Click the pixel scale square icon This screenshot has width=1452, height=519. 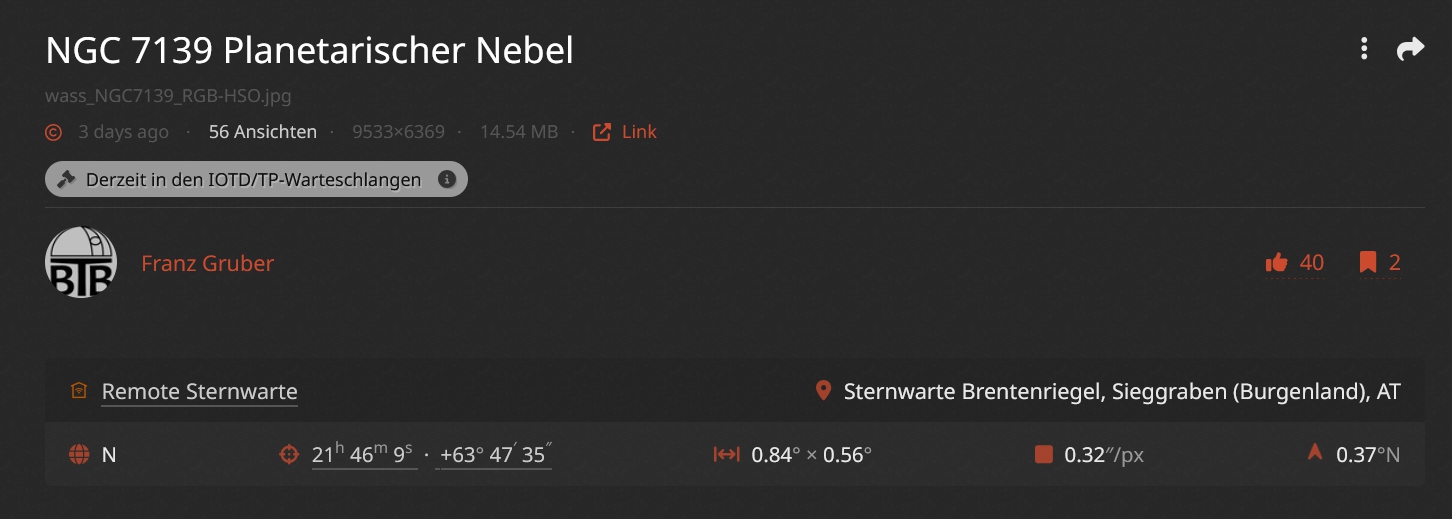coord(1044,455)
